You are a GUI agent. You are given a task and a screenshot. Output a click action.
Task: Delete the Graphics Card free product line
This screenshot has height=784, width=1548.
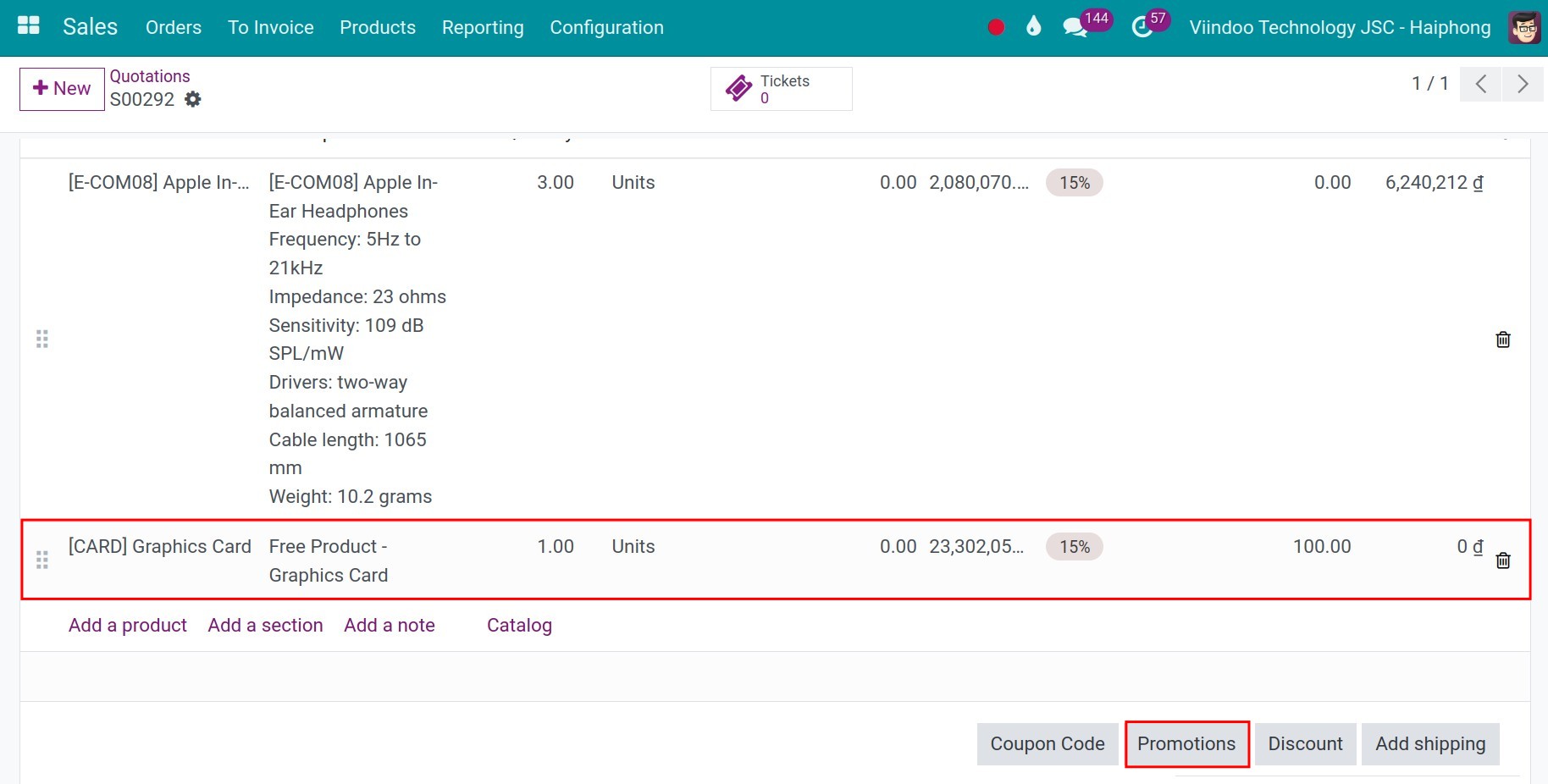point(1503,560)
